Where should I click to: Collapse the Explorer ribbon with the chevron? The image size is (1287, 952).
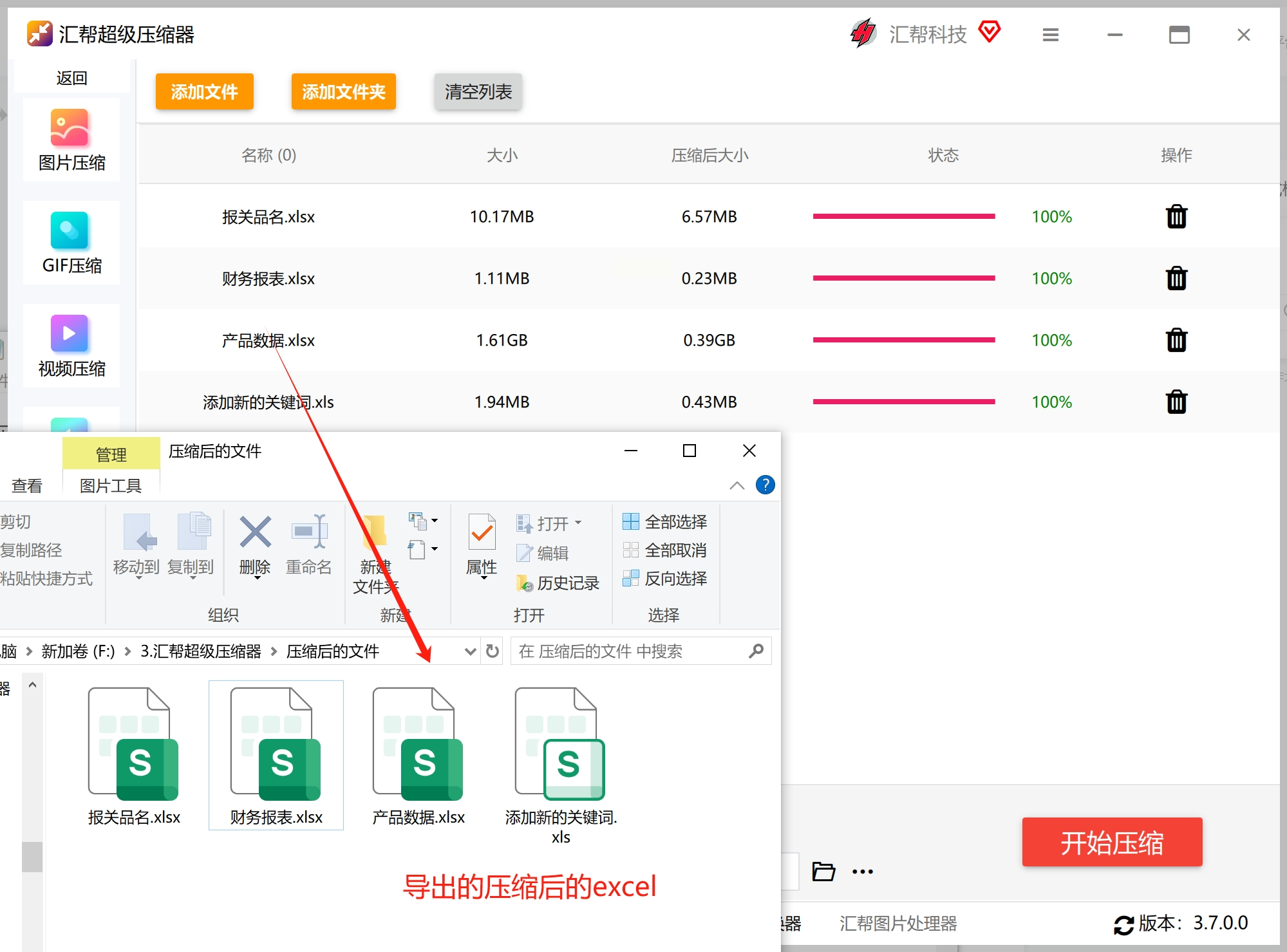point(737,485)
